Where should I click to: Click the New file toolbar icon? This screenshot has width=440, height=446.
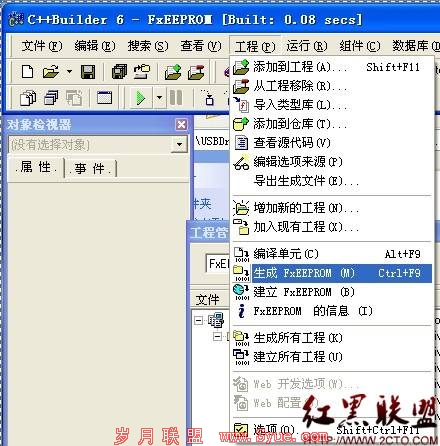27,72
